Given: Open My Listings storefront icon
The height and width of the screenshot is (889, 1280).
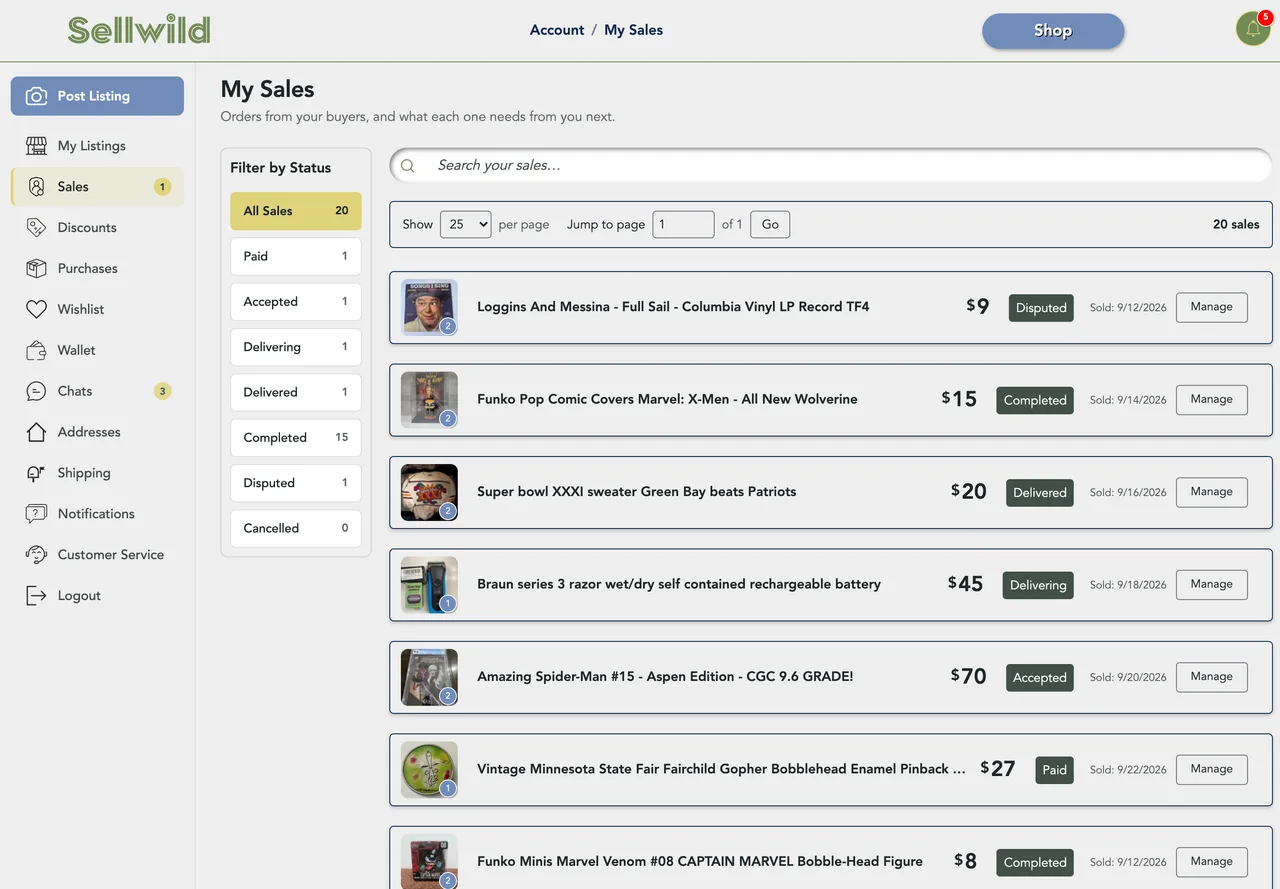Looking at the screenshot, I should coord(37,146).
